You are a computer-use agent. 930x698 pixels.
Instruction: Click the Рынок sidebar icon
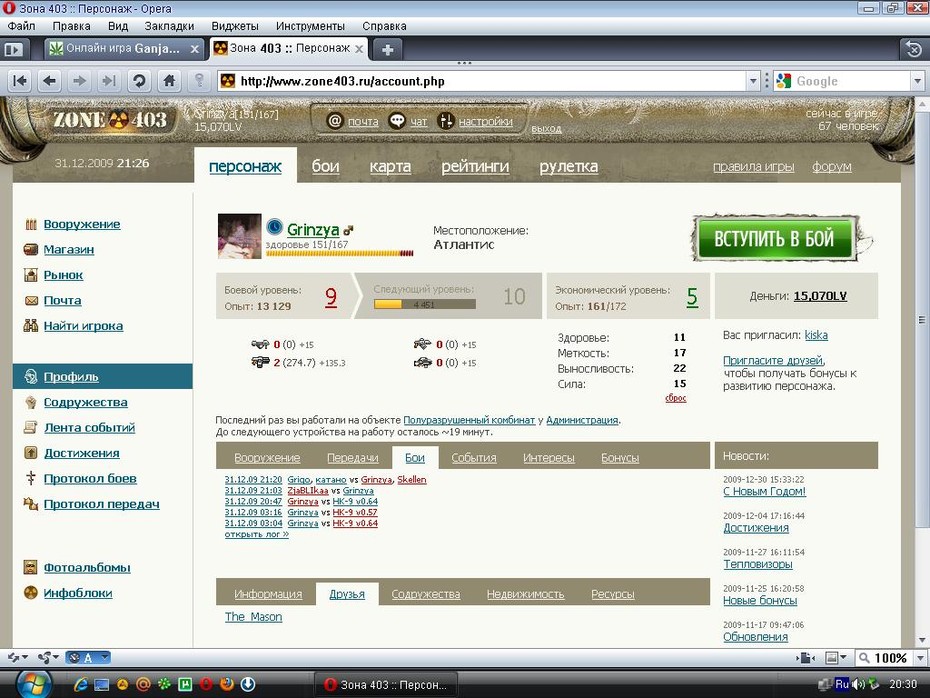[31, 275]
